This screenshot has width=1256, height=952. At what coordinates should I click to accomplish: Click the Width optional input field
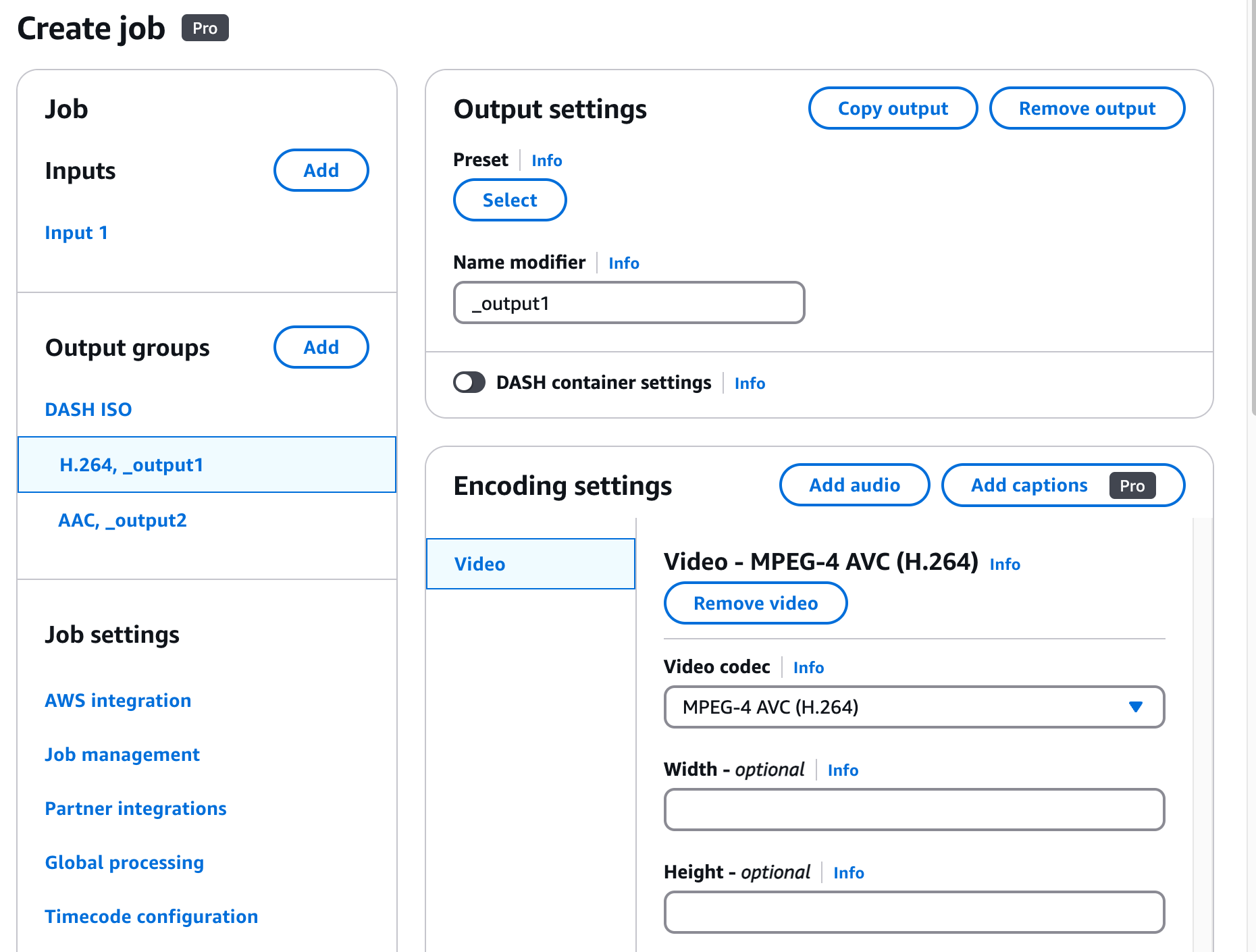(914, 810)
